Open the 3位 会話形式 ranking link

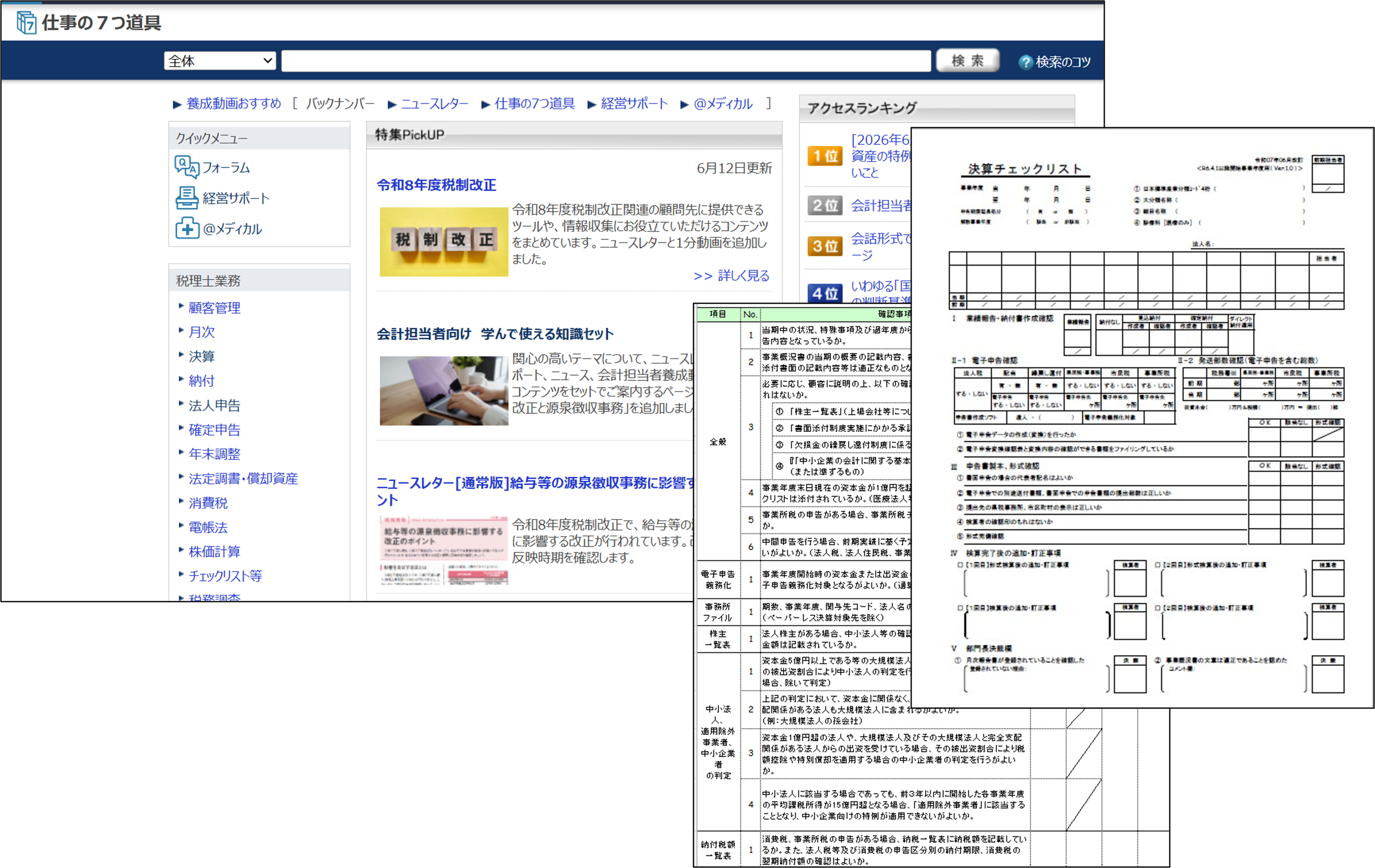(881, 247)
